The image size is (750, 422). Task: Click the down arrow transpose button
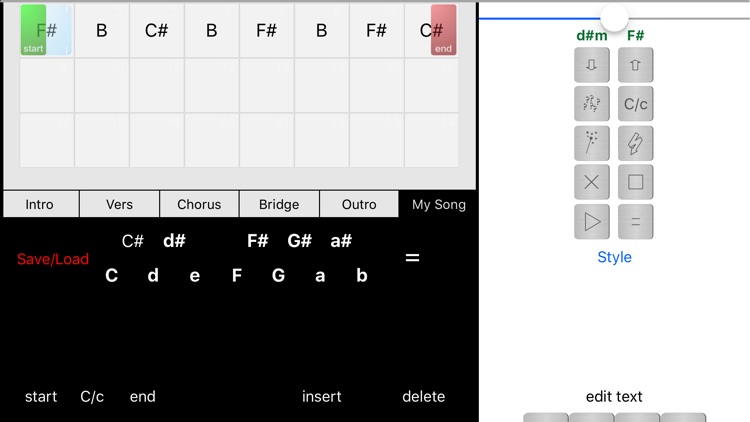point(592,65)
